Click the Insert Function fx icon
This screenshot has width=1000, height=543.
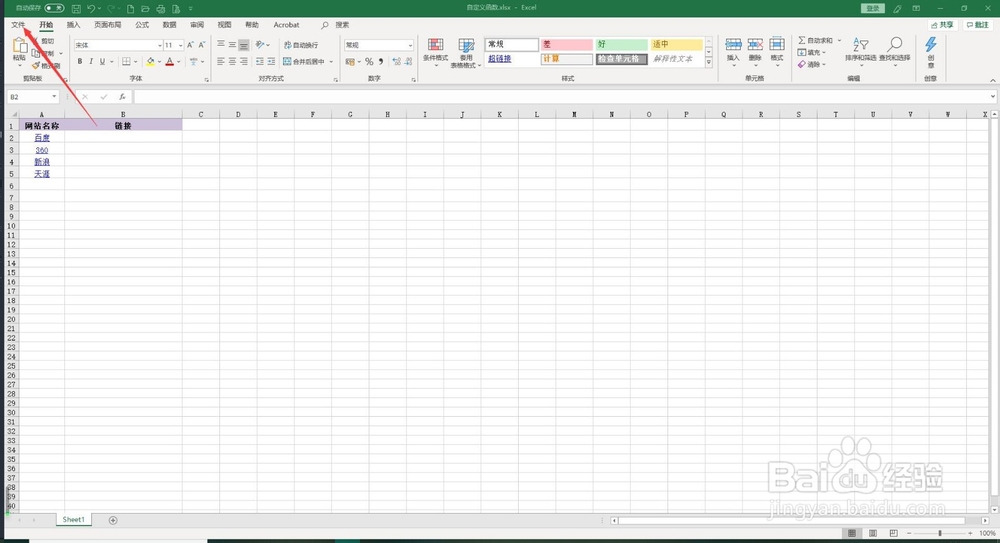pos(122,97)
